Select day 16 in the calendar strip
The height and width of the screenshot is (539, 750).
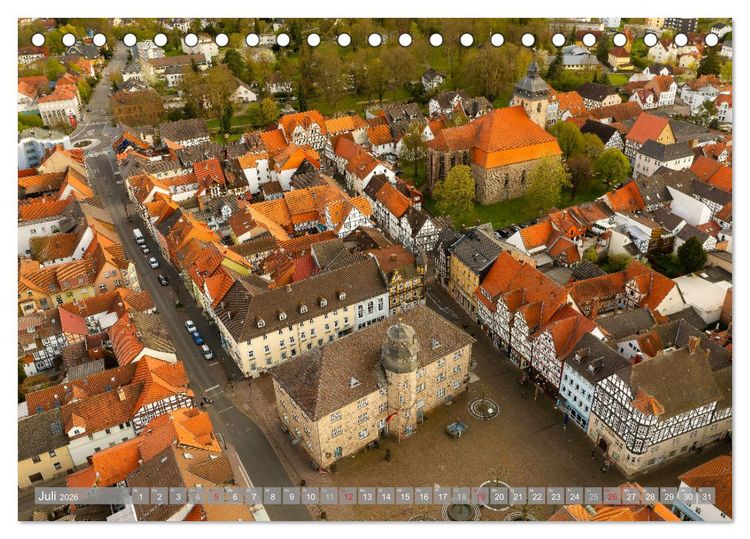click(x=424, y=496)
